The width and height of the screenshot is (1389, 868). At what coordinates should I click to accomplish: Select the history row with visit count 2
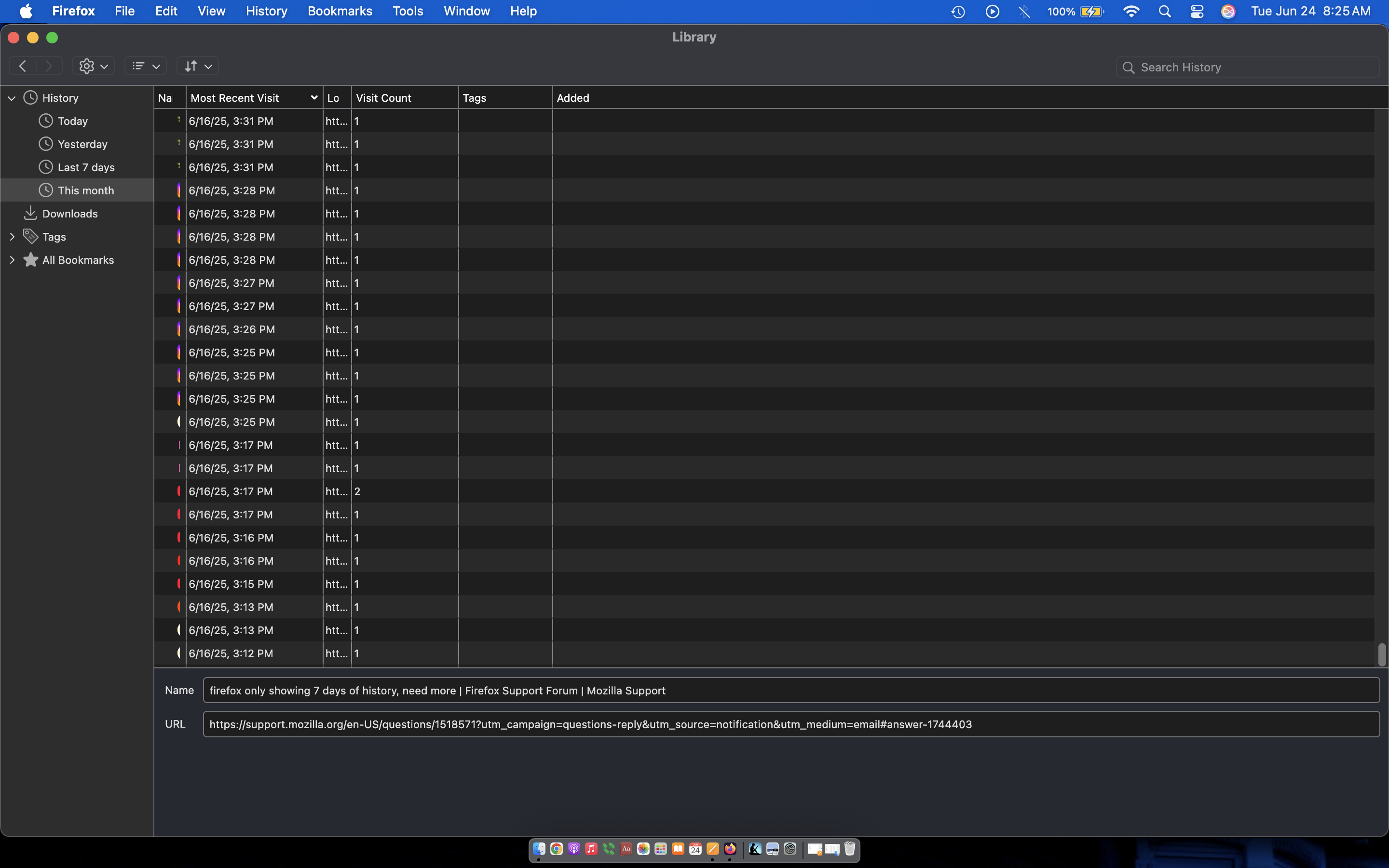click(764, 491)
